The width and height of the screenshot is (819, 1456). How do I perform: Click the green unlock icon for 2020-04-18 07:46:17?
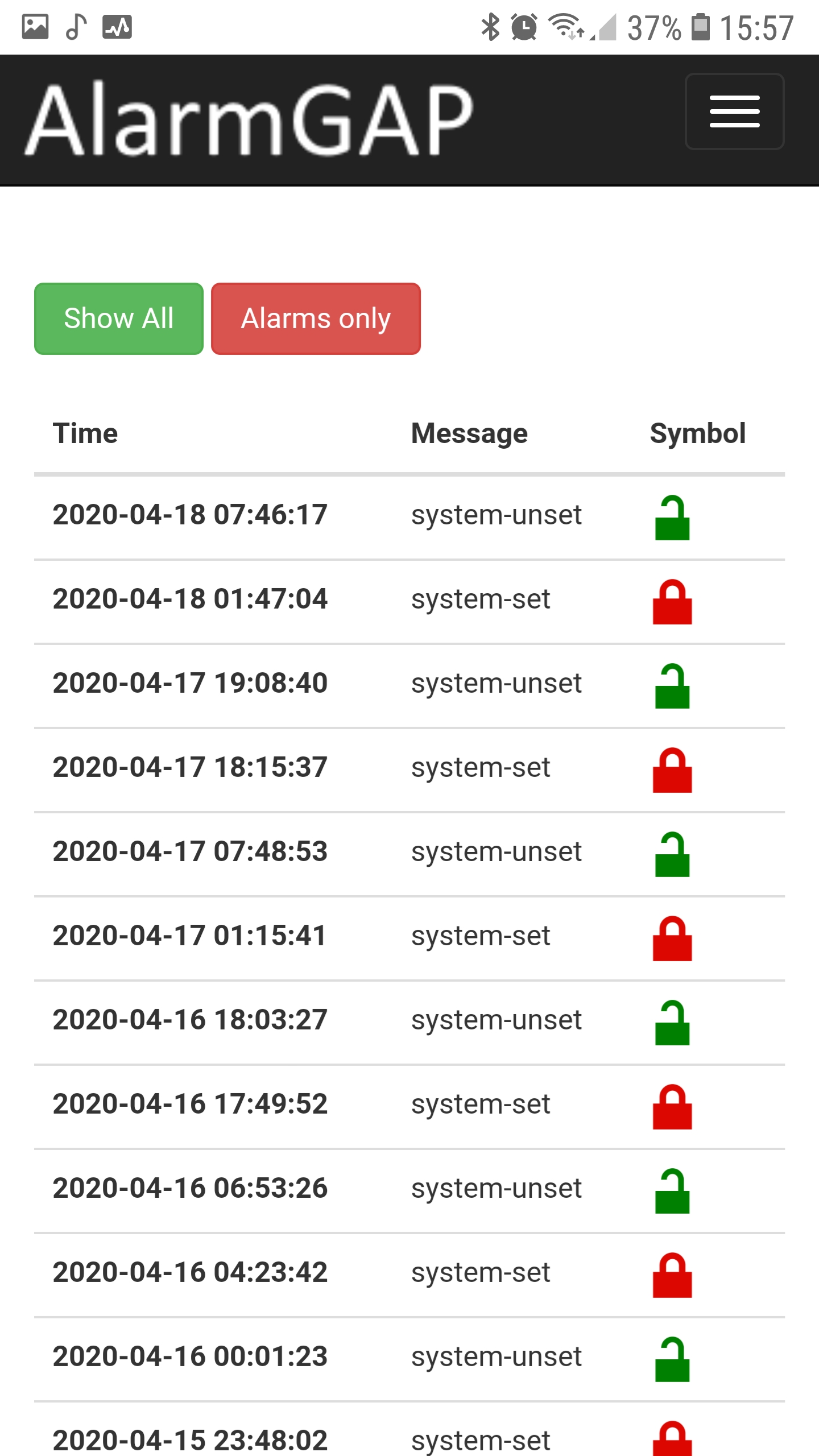672,518
